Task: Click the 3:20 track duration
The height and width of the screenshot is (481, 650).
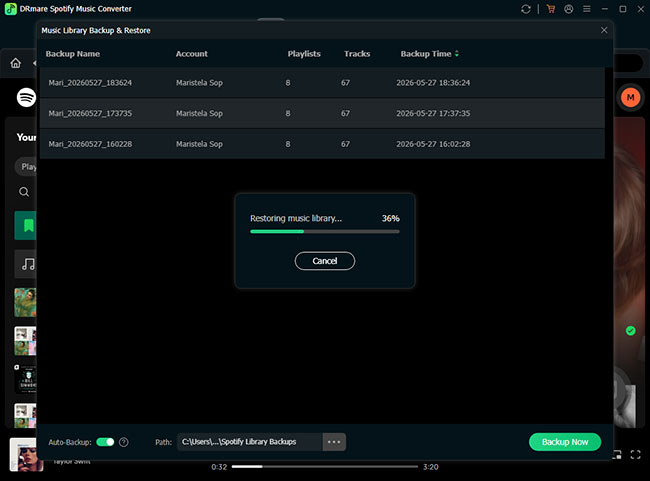Action: pos(431,467)
